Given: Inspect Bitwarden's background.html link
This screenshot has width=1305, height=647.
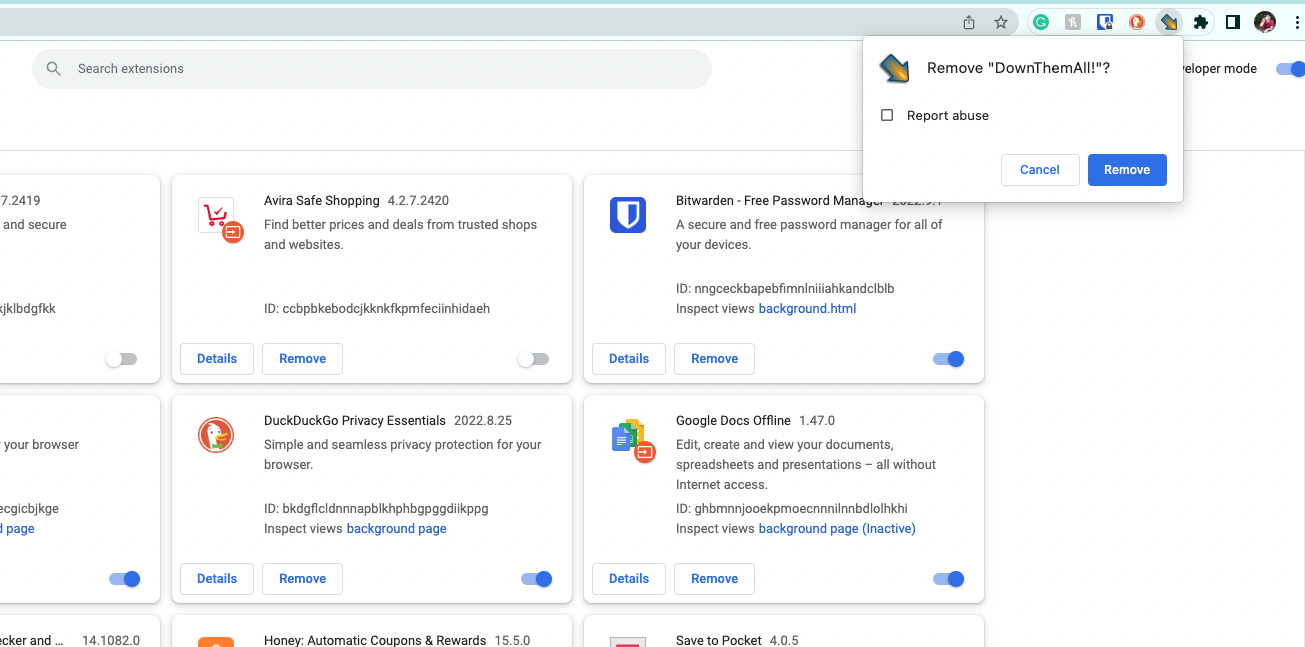Looking at the screenshot, I should pyautogui.click(x=807, y=309).
